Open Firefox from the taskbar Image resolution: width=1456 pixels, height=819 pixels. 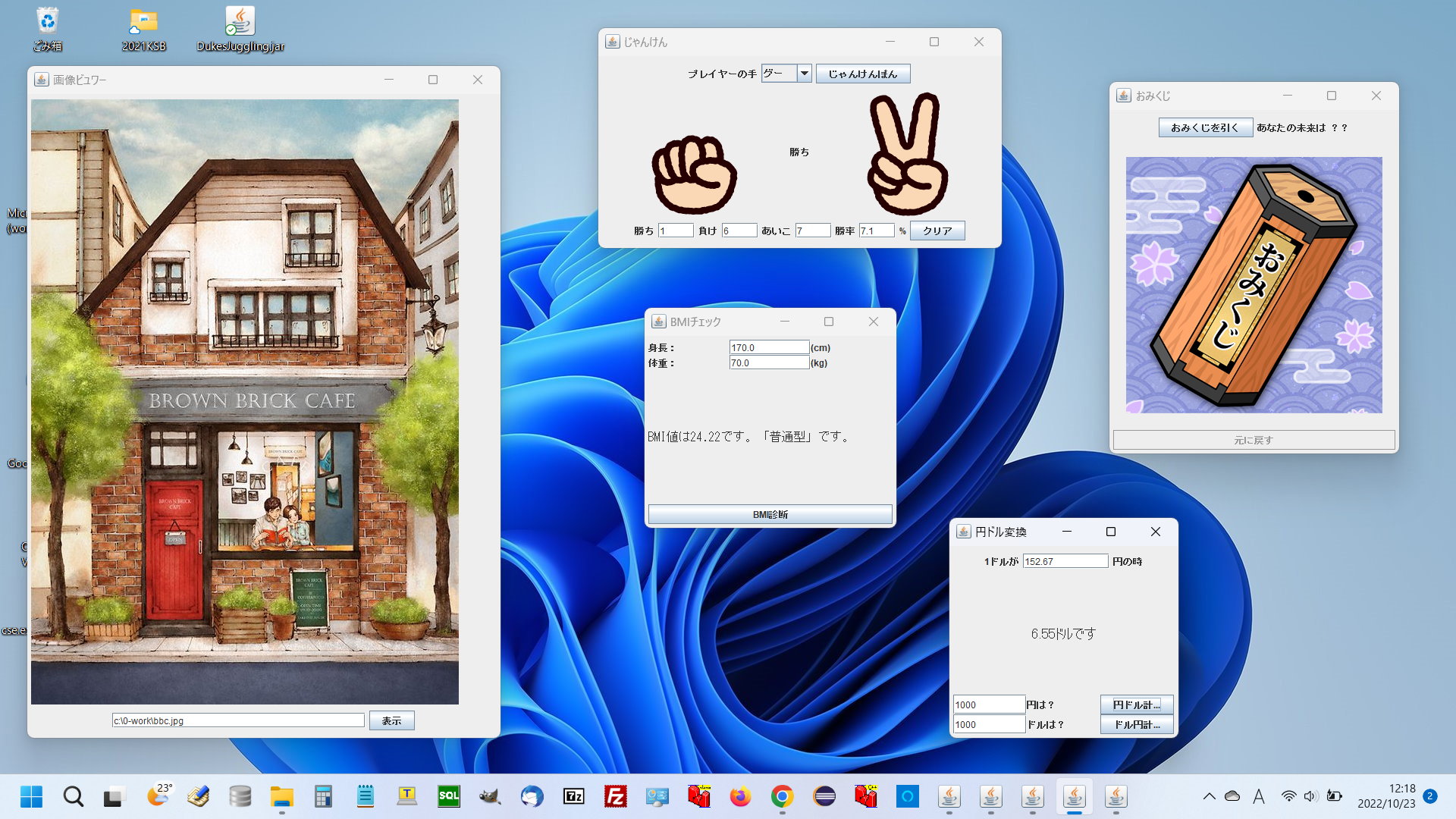pos(740,796)
